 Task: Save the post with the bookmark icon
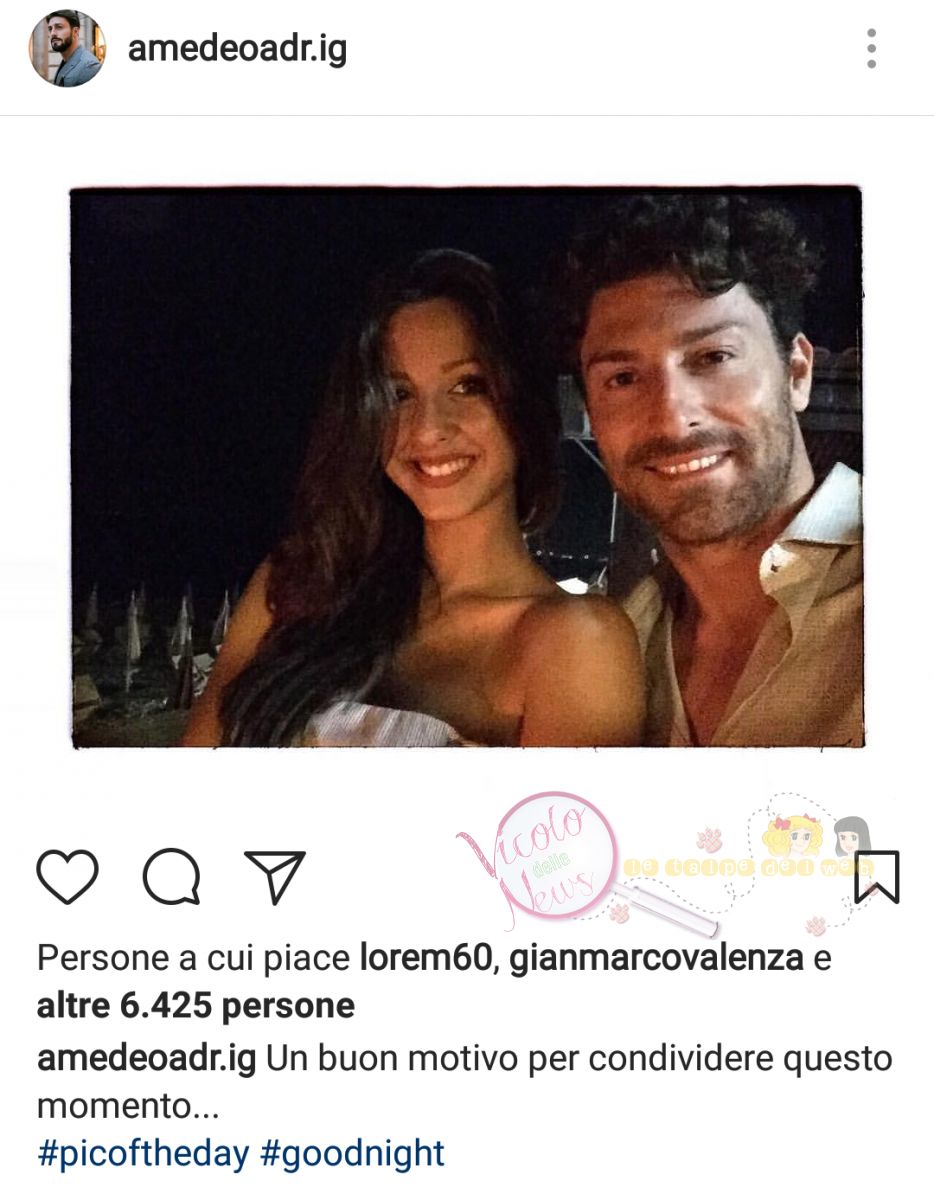pyautogui.click(x=876, y=877)
